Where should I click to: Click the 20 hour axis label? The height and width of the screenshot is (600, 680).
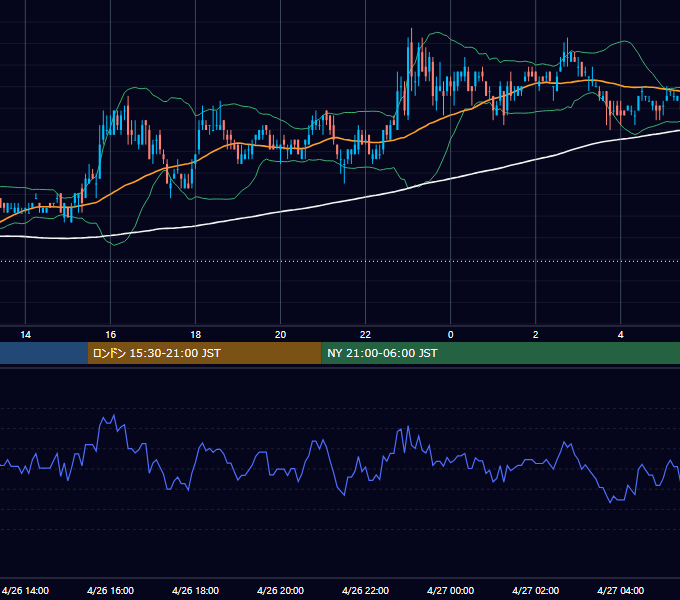(281, 335)
